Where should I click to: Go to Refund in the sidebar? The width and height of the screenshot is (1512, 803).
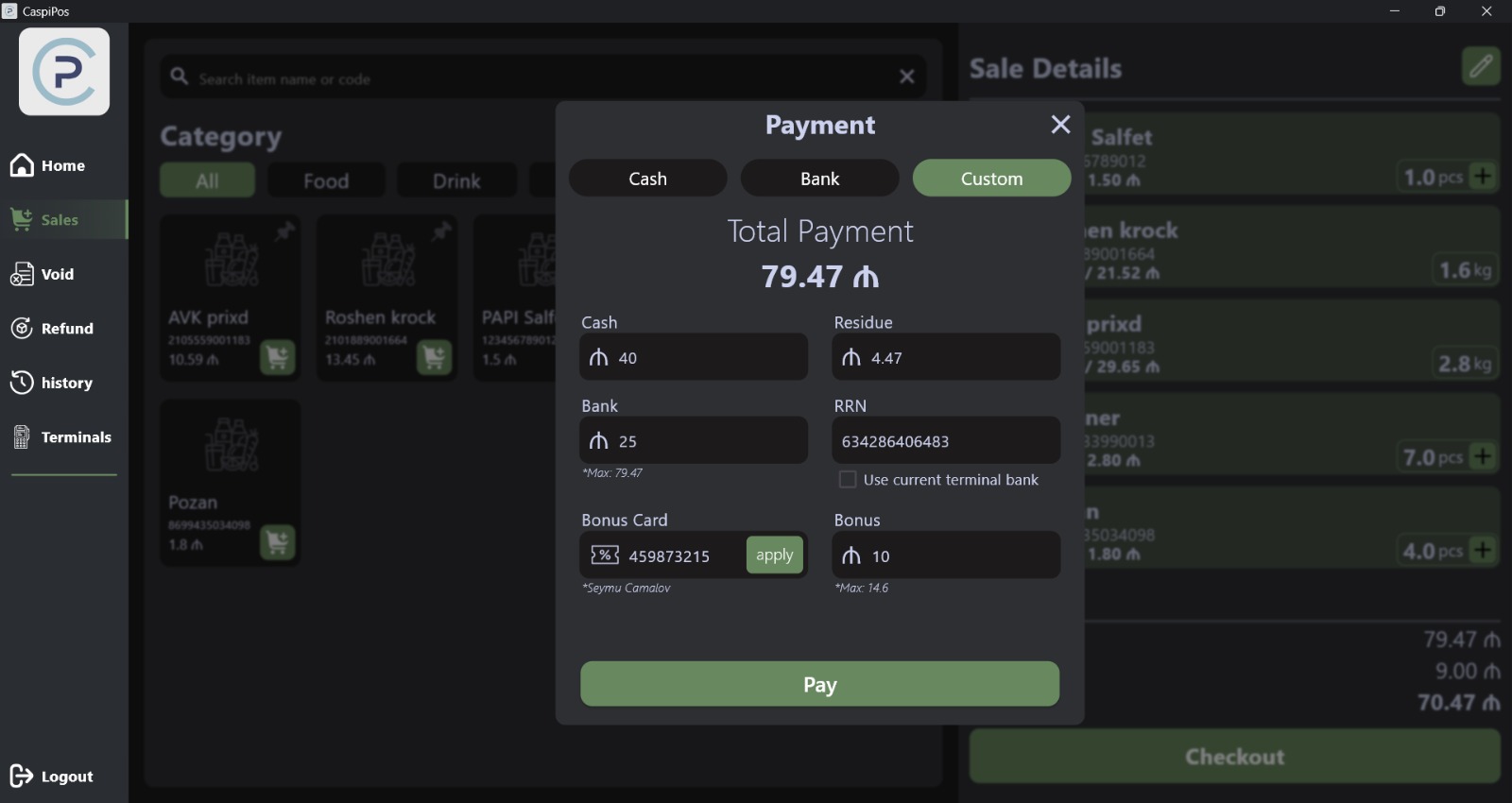click(x=66, y=329)
